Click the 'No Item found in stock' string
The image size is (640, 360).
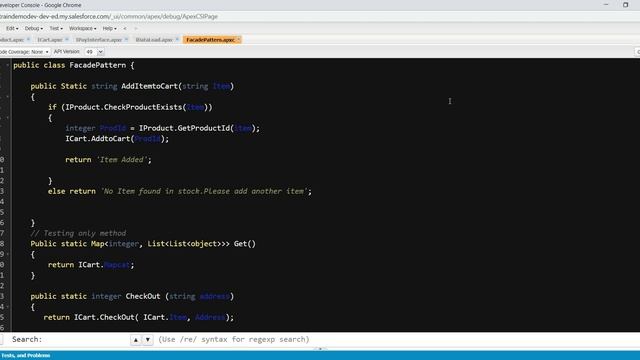204,191
